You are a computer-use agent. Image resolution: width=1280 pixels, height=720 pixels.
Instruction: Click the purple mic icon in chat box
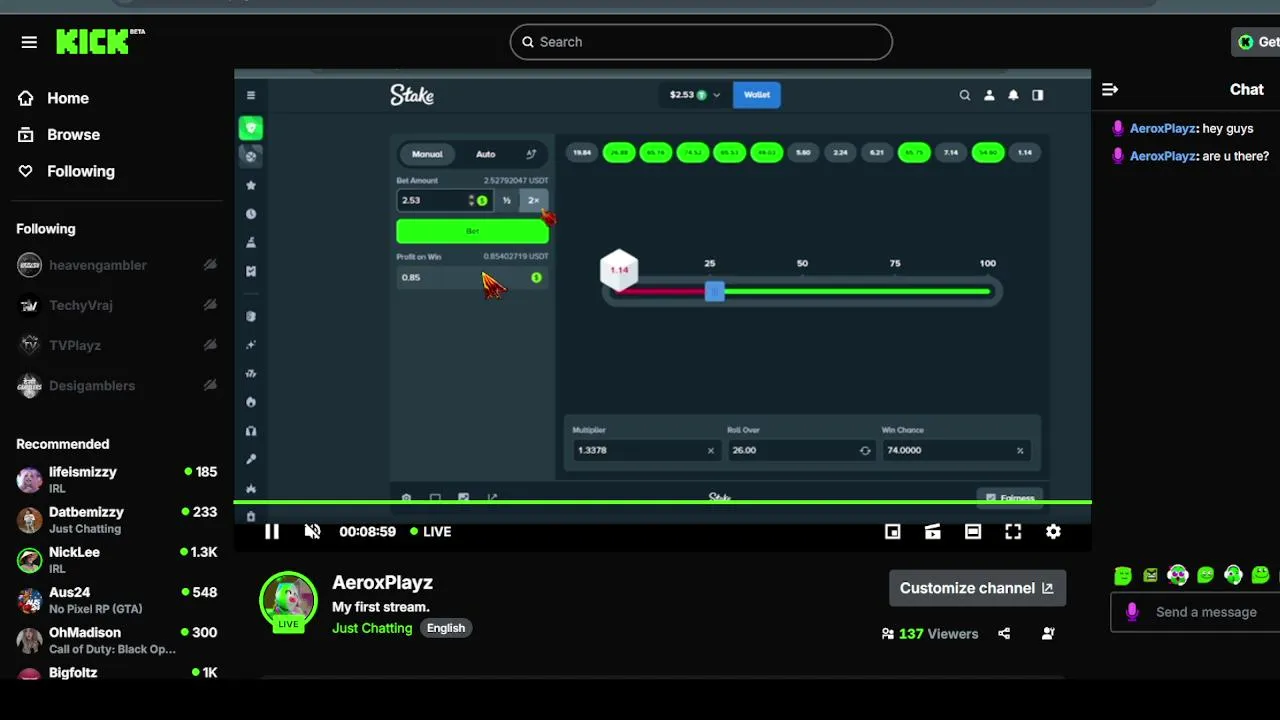tap(1132, 612)
